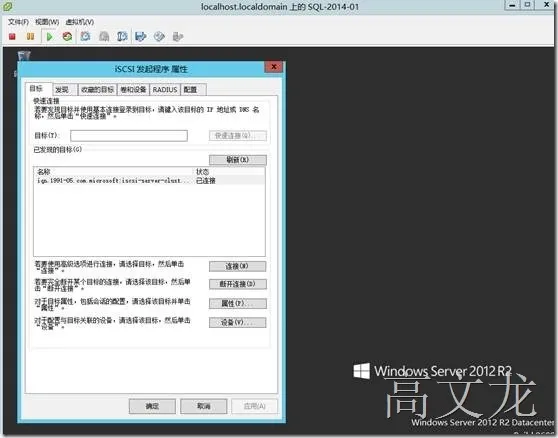558x438 pixels.
Task: Click the Take snapshot toolbar icon
Action: [85, 36]
